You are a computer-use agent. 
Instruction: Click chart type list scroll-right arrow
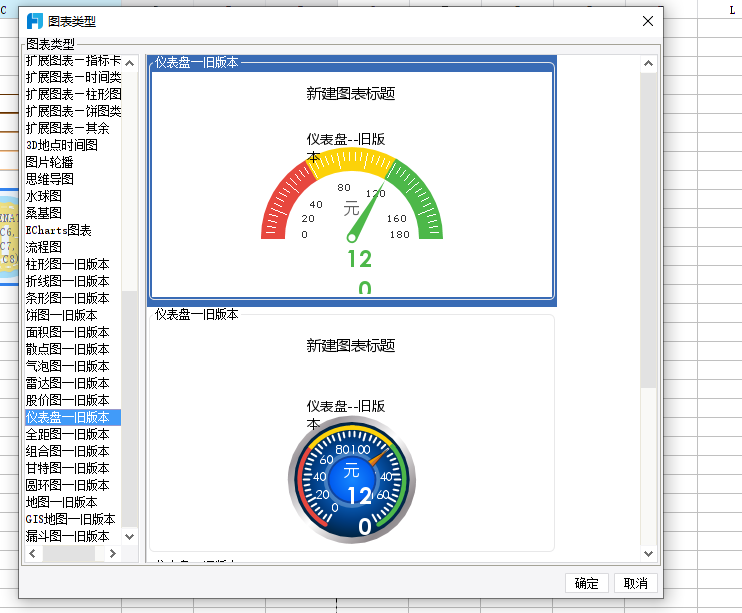click(x=113, y=553)
